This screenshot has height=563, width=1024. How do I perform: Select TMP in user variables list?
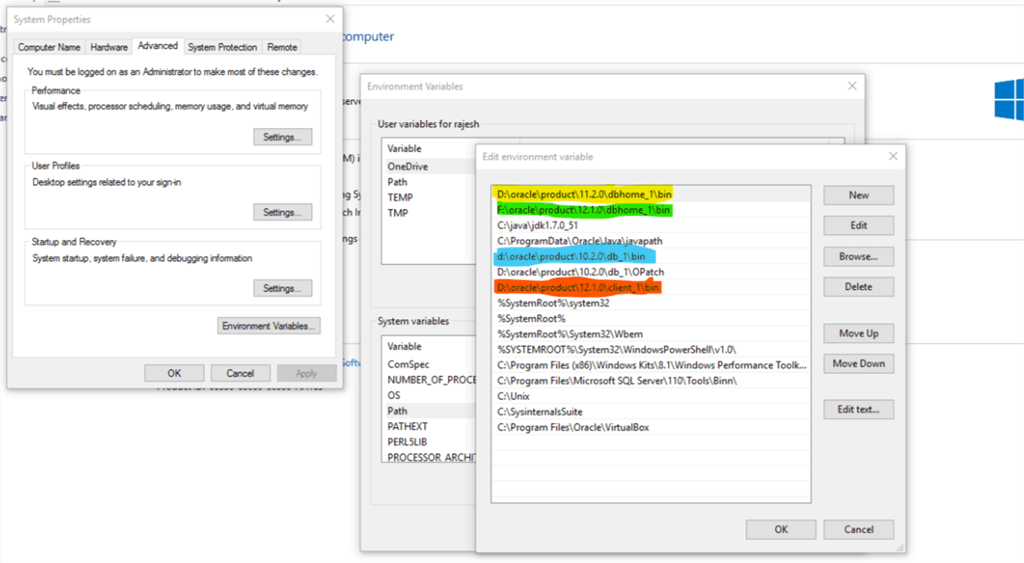429,213
